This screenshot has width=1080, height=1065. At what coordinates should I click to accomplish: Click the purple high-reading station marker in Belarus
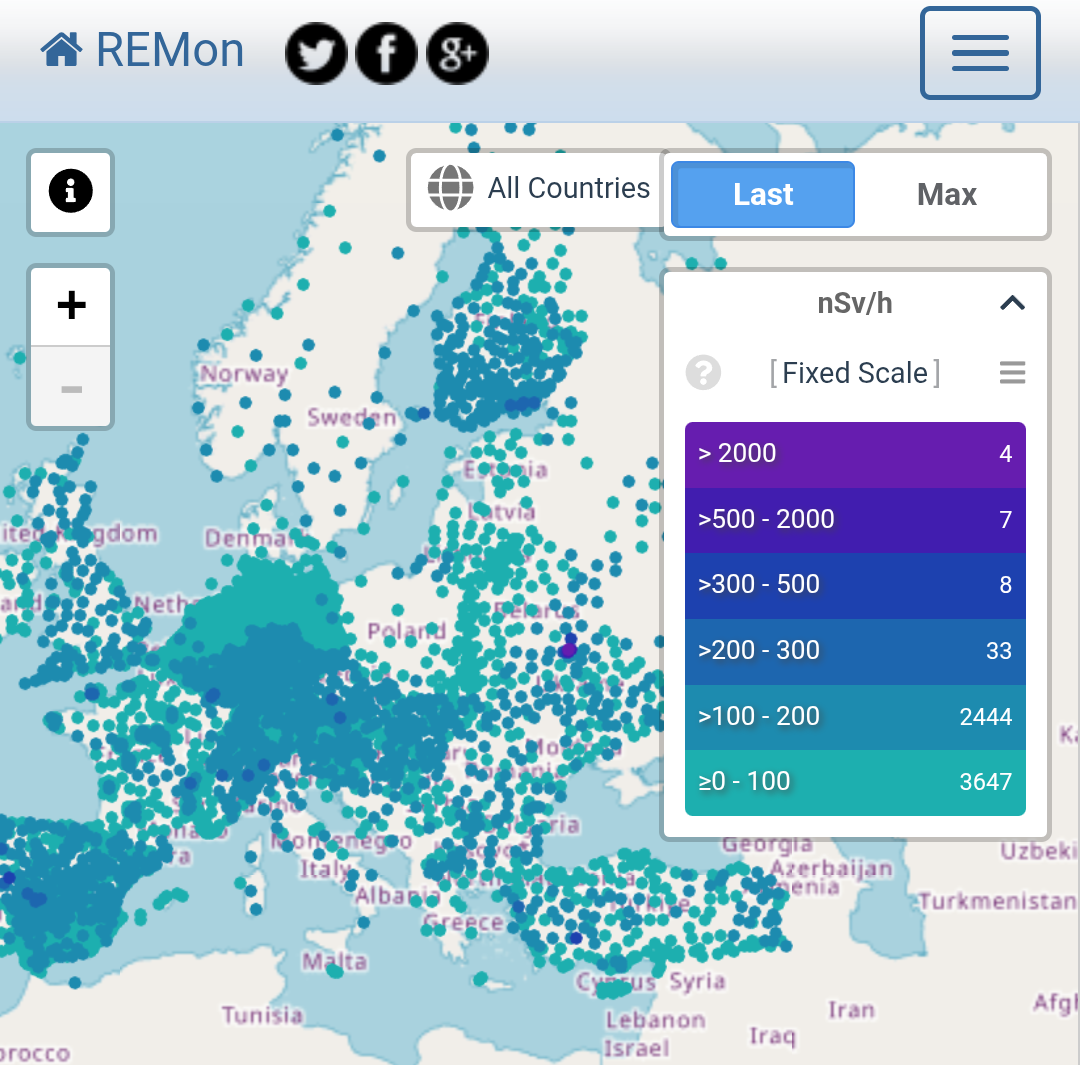click(x=568, y=650)
